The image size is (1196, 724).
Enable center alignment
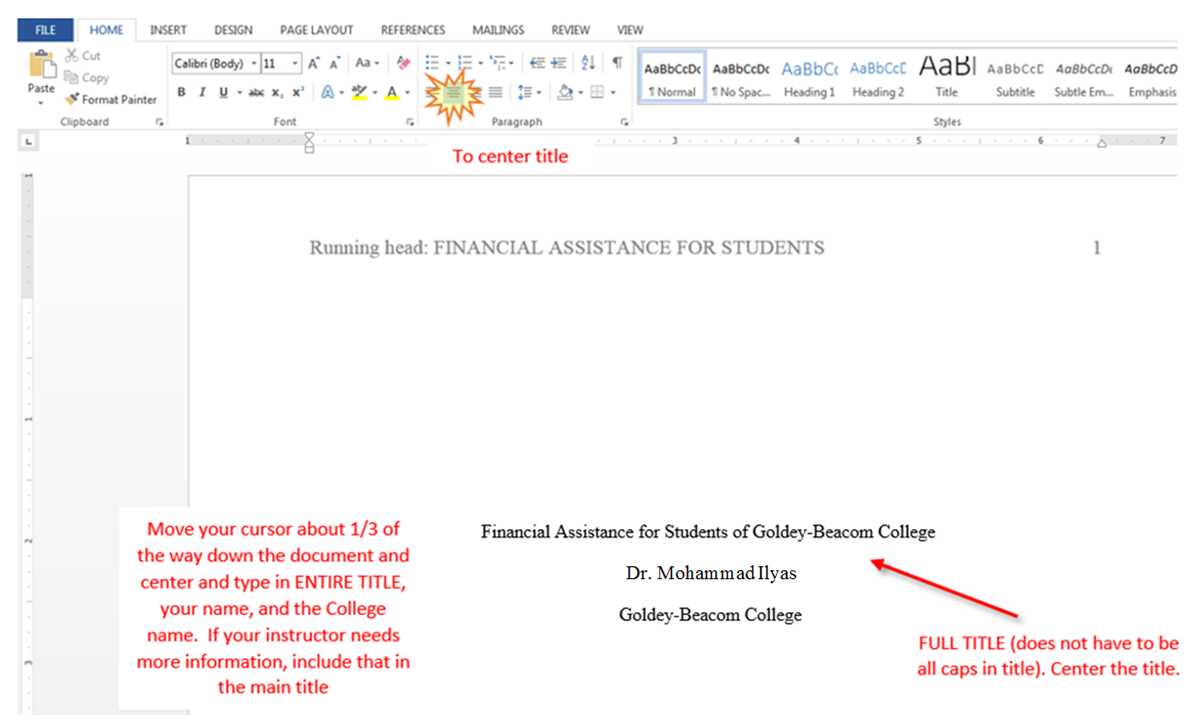tap(453, 91)
